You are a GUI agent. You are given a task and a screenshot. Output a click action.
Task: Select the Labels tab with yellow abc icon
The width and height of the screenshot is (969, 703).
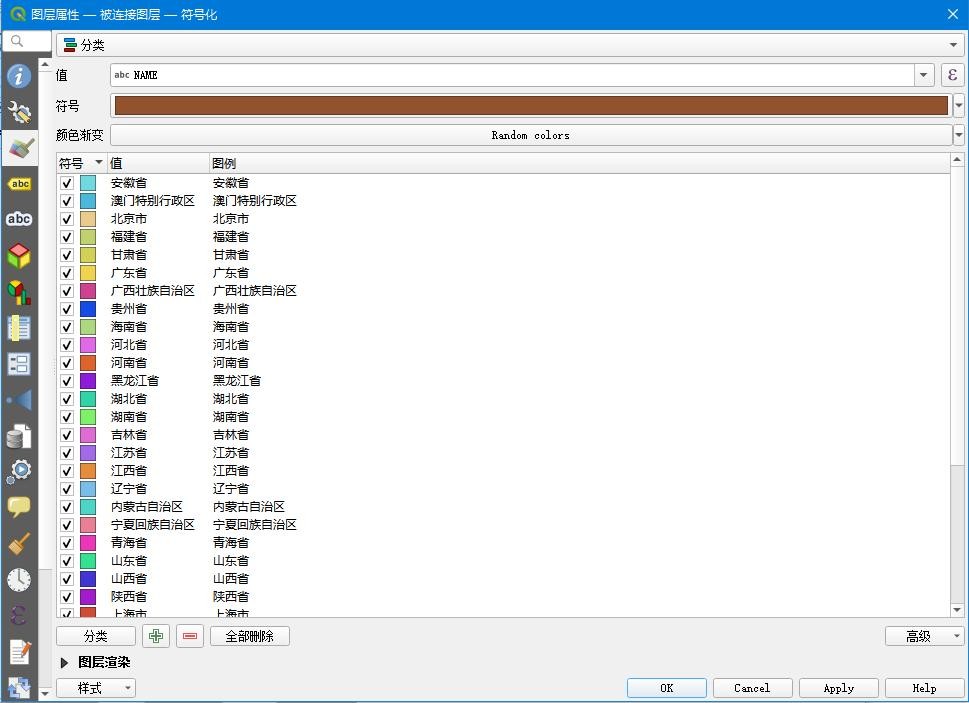[x=19, y=184]
